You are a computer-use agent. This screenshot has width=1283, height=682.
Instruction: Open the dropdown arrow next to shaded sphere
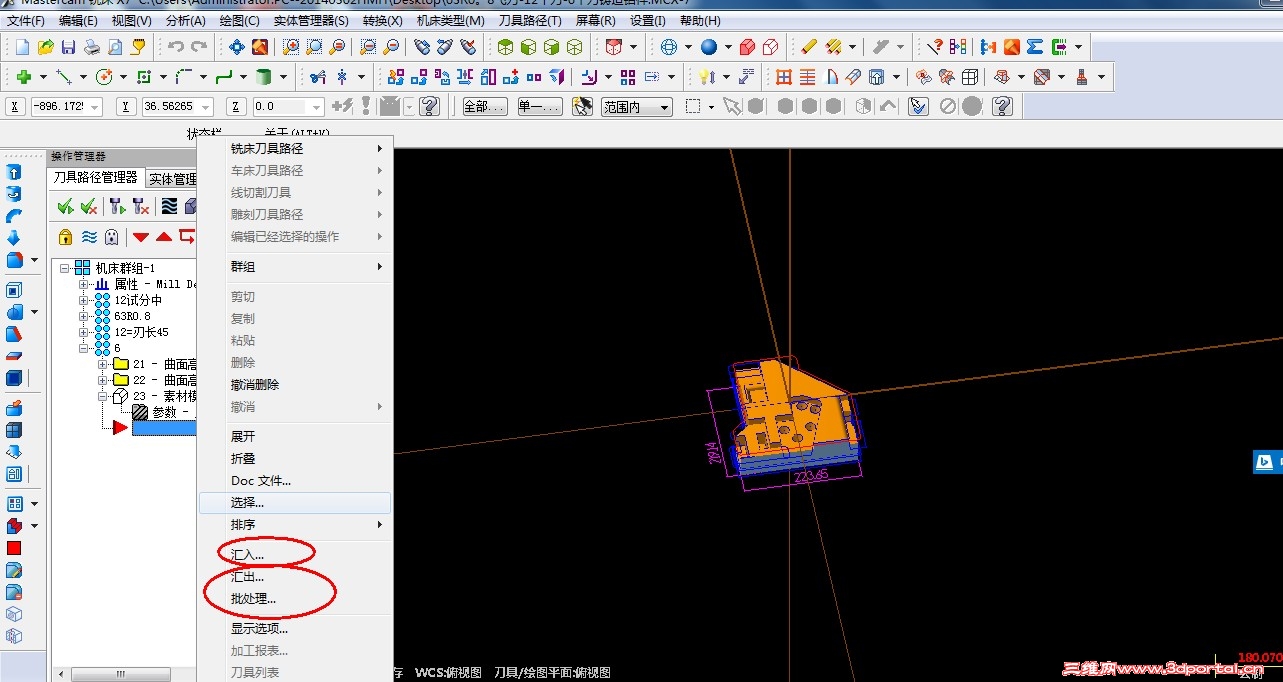coord(728,46)
